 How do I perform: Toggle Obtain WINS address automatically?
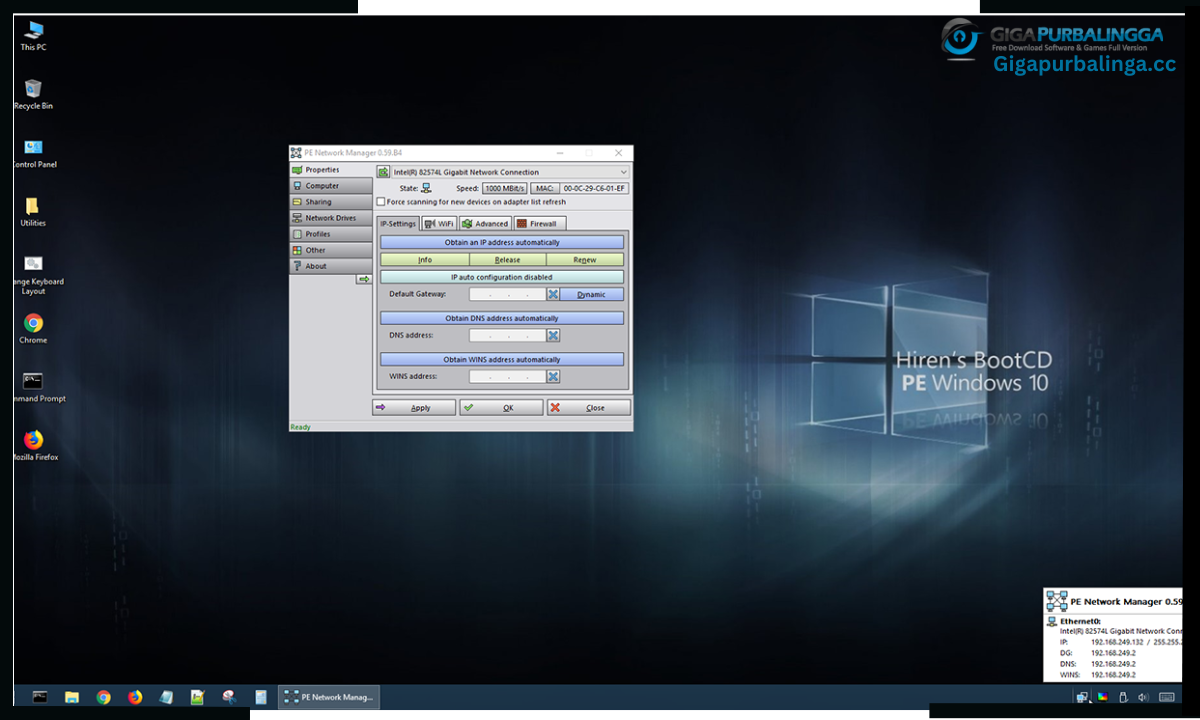(x=502, y=359)
